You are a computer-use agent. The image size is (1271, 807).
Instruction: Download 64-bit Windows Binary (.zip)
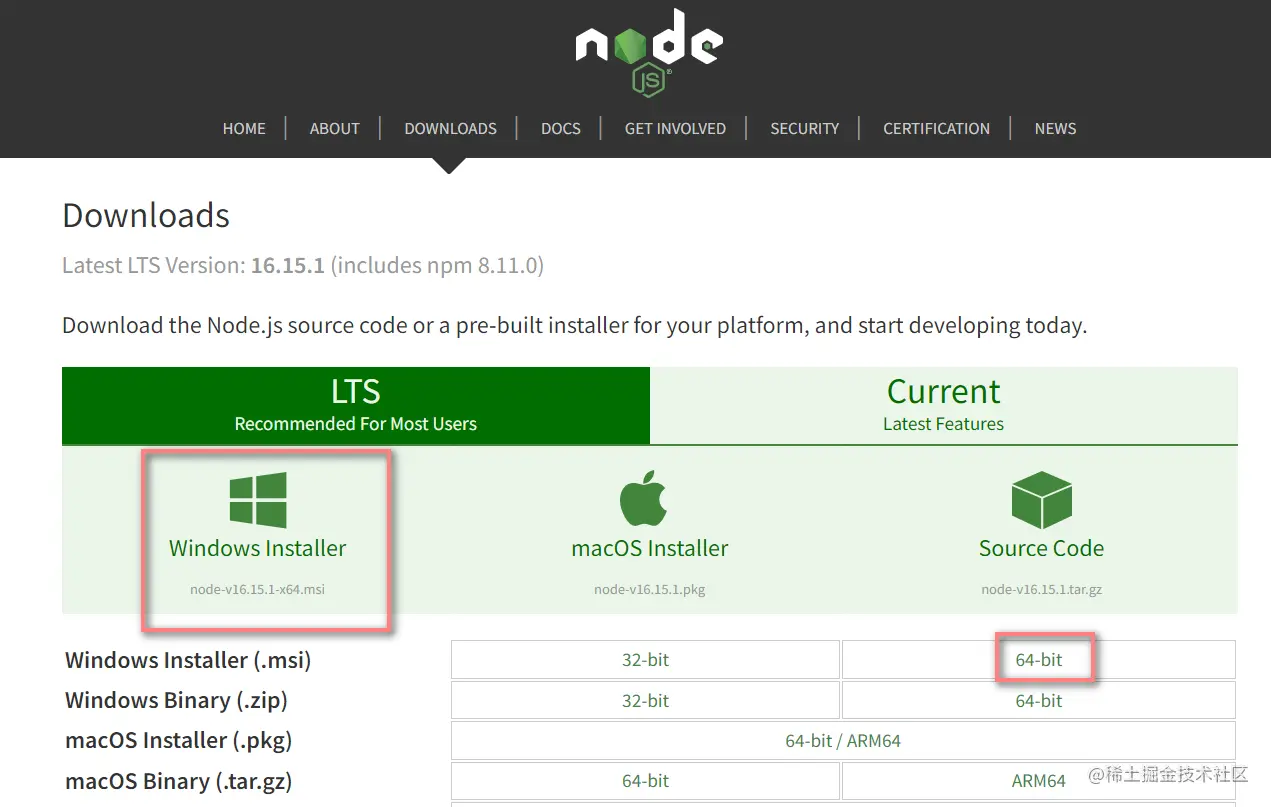(x=1039, y=701)
